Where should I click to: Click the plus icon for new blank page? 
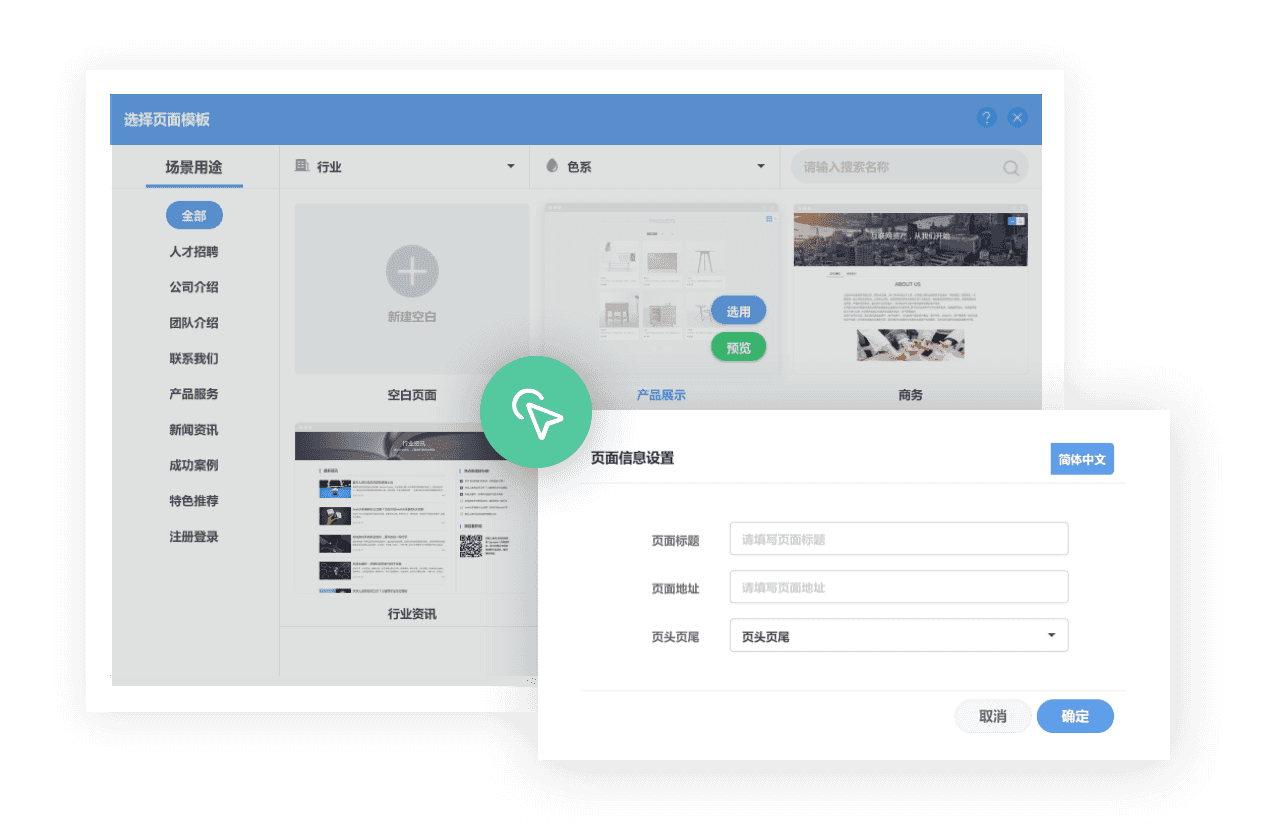click(x=411, y=271)
